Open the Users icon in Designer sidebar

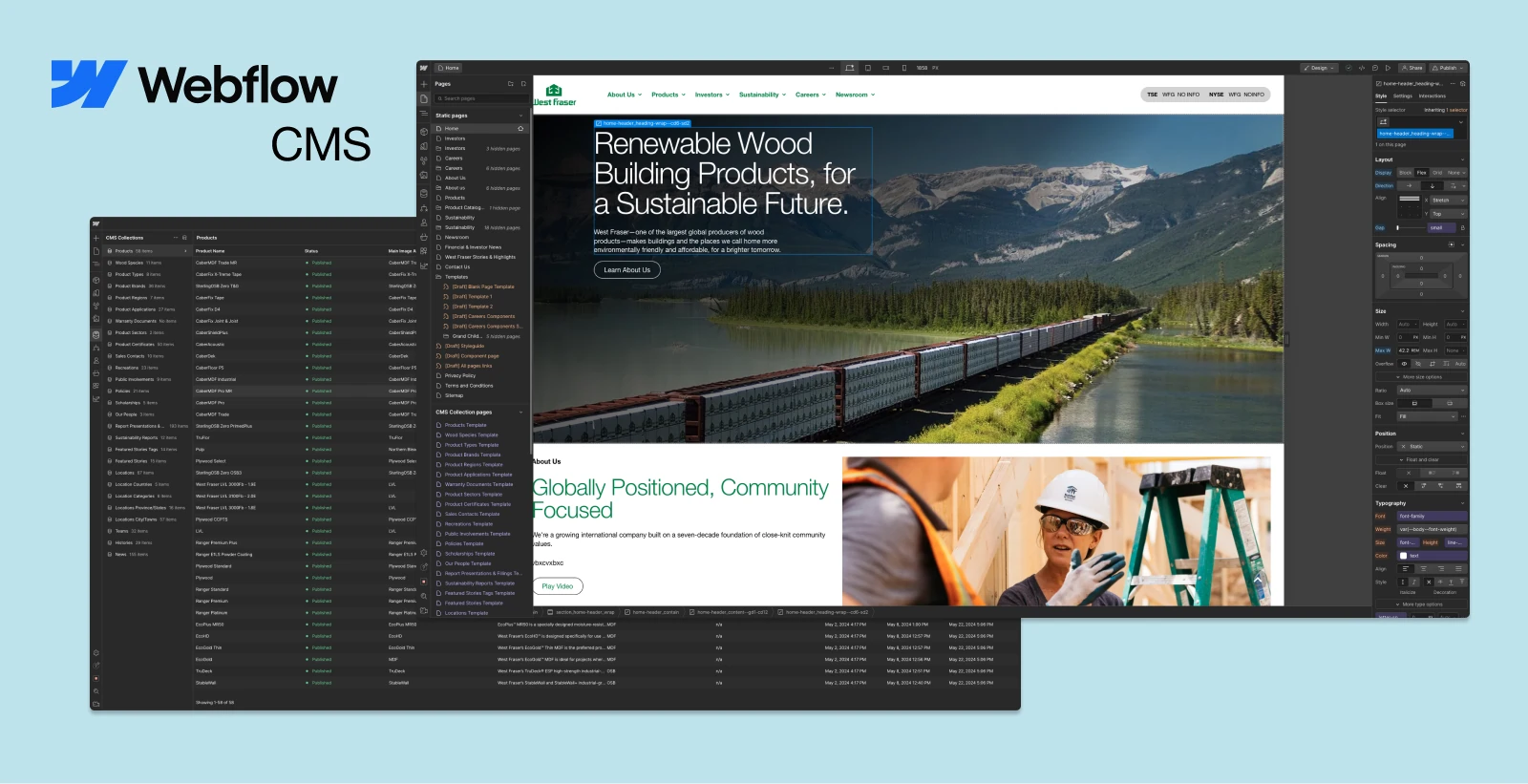[424, 222]
